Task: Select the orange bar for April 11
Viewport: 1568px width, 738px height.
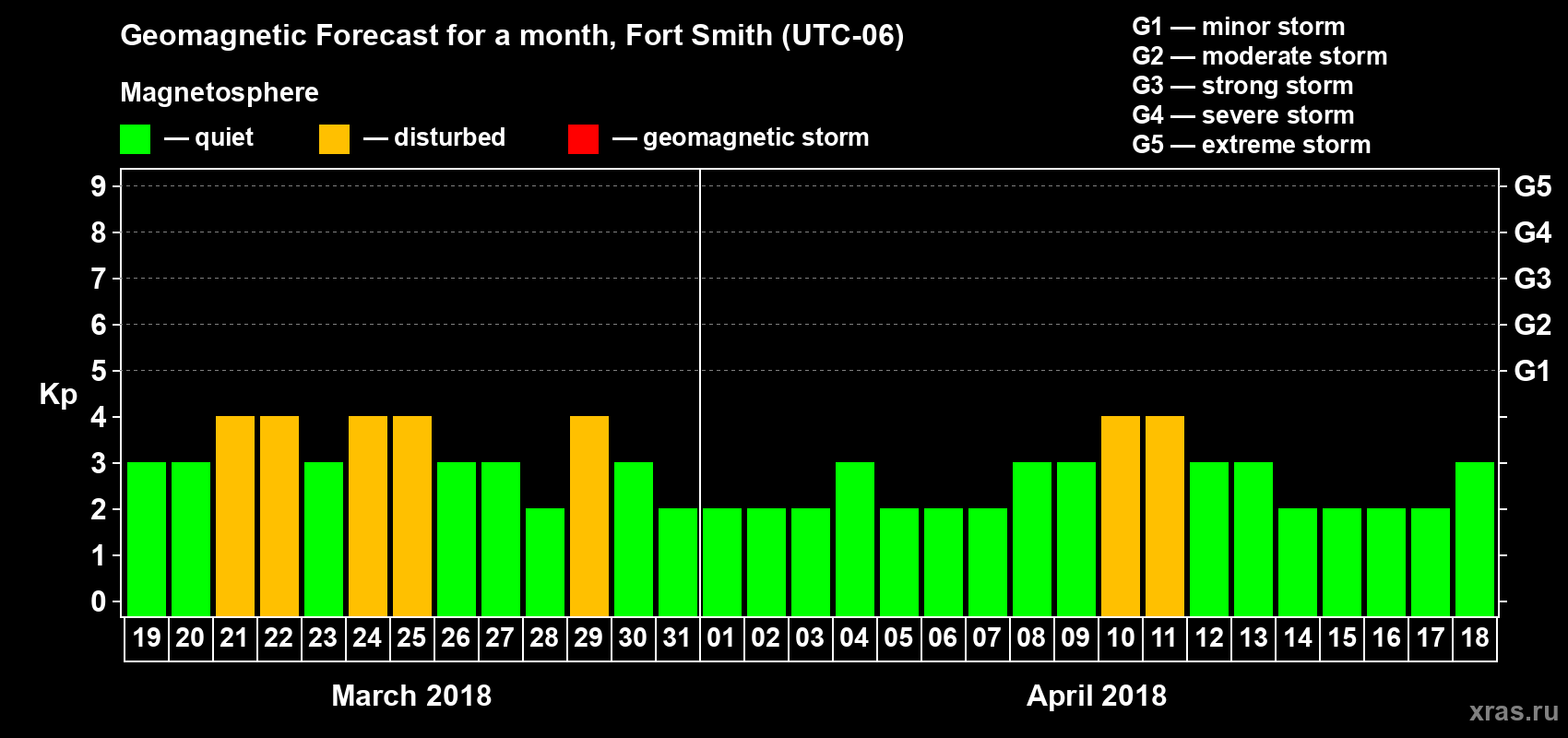Action: coord(1165,516)
